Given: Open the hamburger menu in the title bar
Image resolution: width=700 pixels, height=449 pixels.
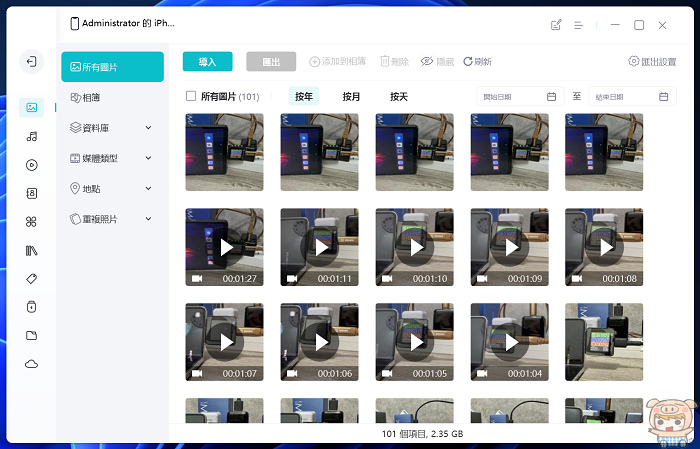Looking at the screenshot, I should (578, 25).
